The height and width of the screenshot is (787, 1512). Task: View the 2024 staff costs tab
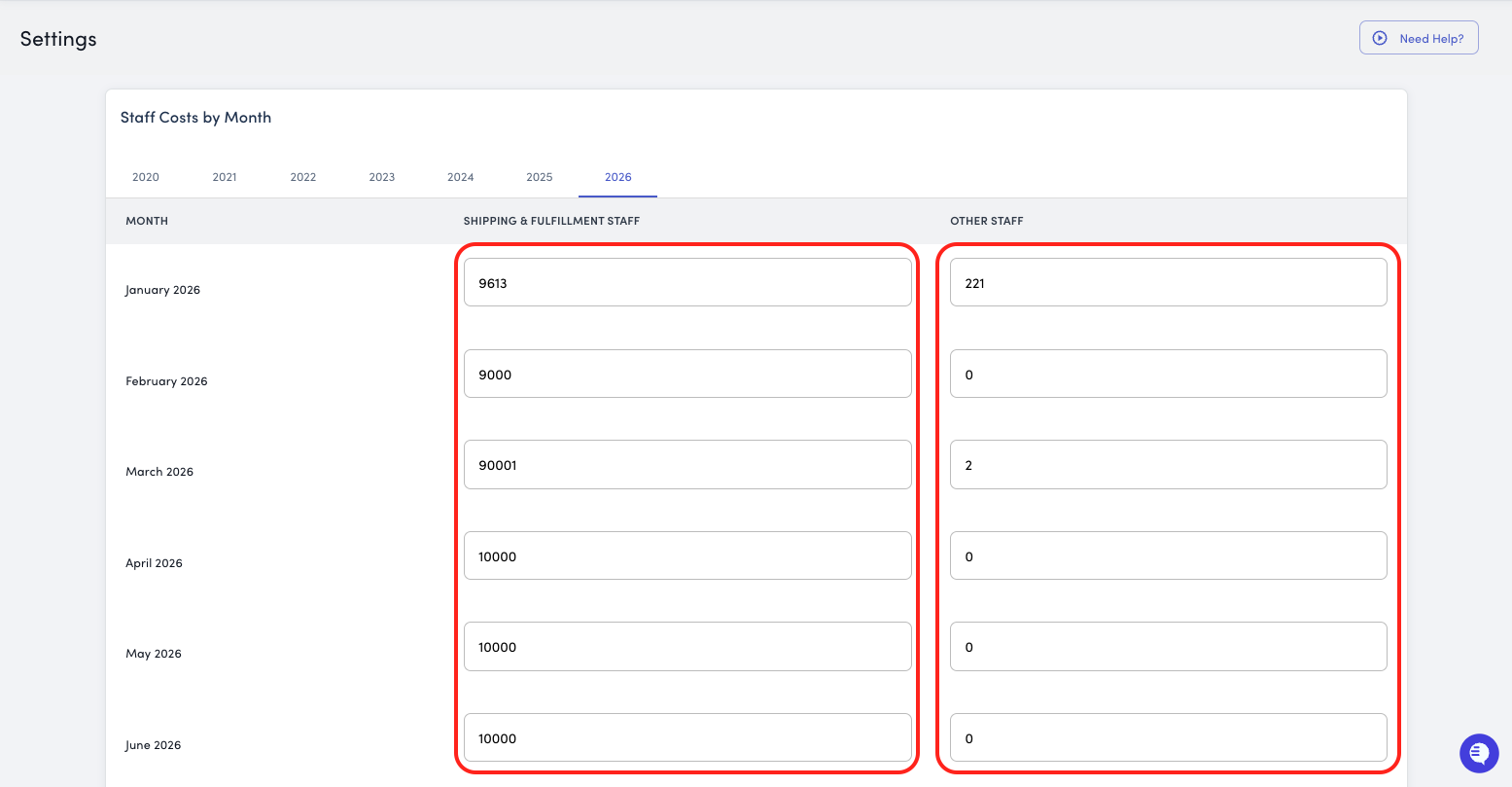tap(461, 177)
